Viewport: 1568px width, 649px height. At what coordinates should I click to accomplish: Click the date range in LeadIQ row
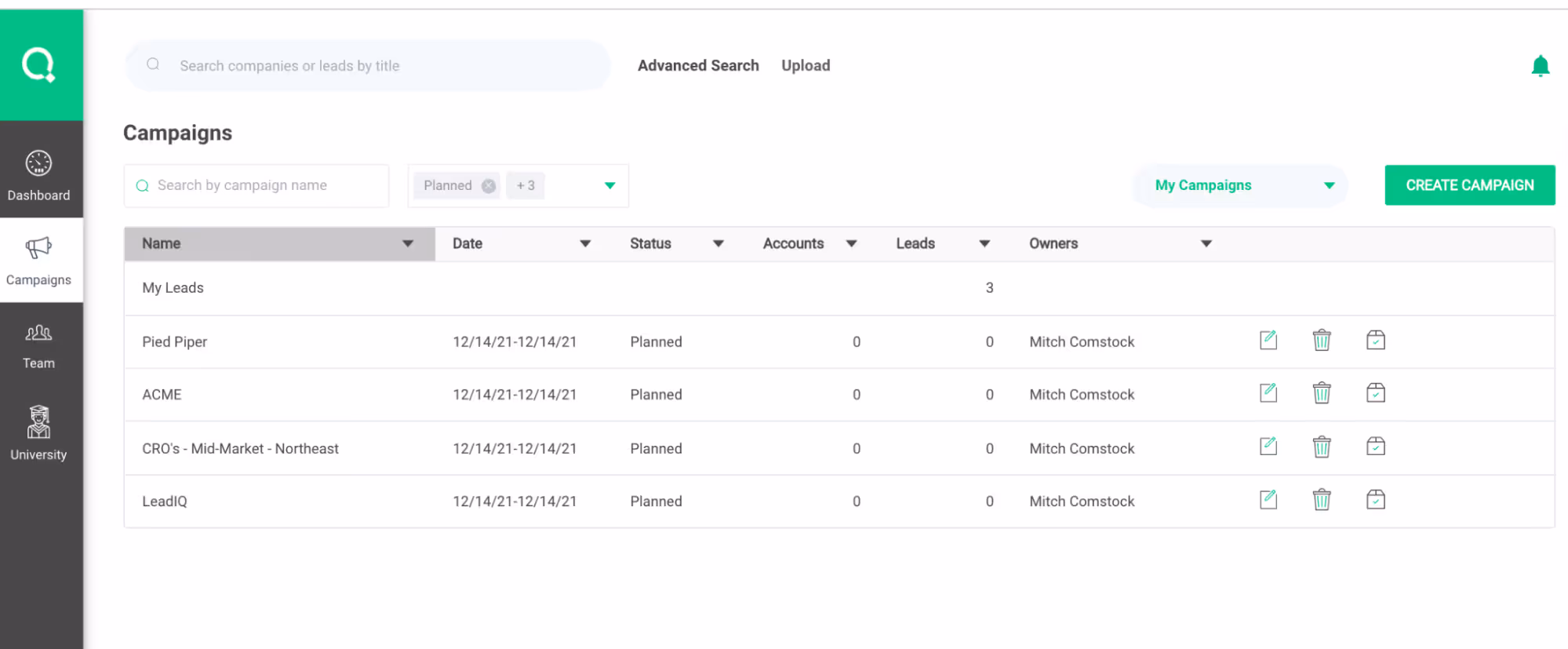pos(515,501)
